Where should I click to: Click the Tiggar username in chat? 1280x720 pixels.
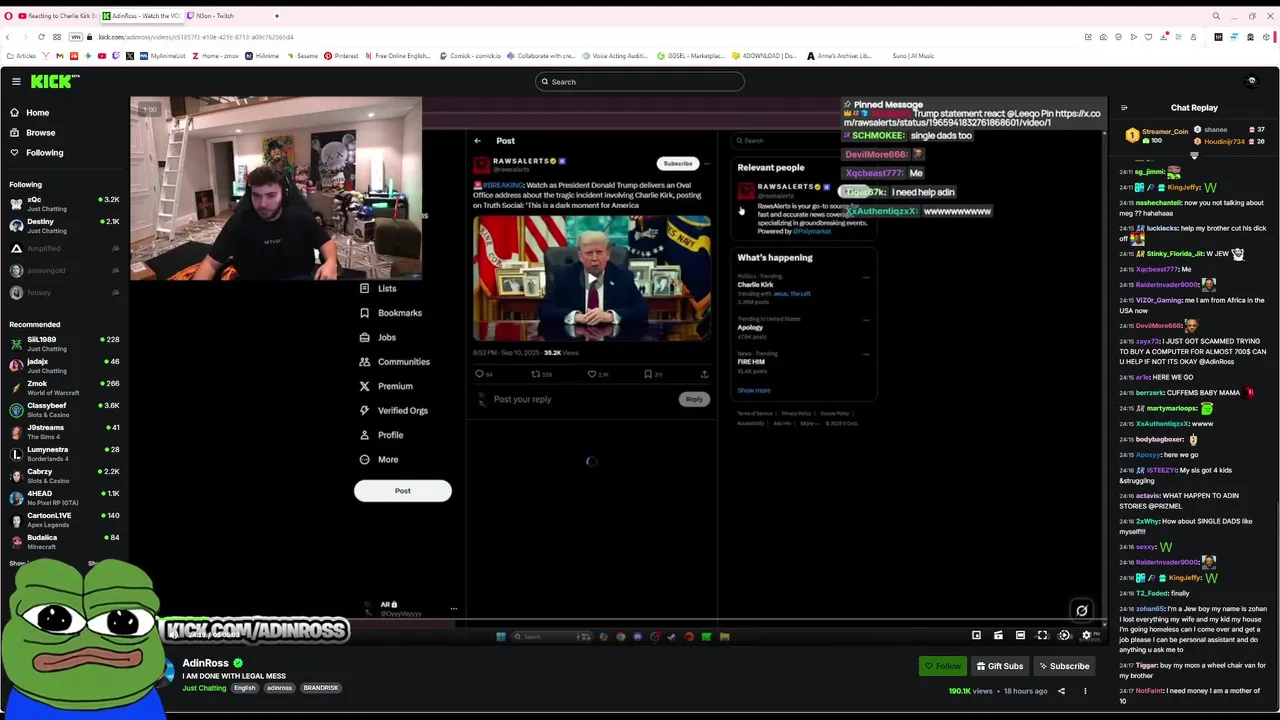pos(1147,665)
